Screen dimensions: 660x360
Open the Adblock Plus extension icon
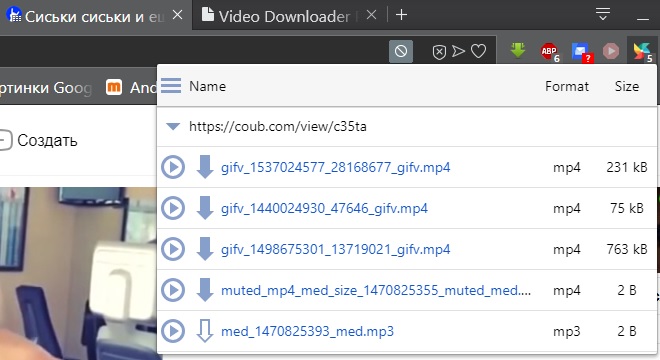click(549, 51)
